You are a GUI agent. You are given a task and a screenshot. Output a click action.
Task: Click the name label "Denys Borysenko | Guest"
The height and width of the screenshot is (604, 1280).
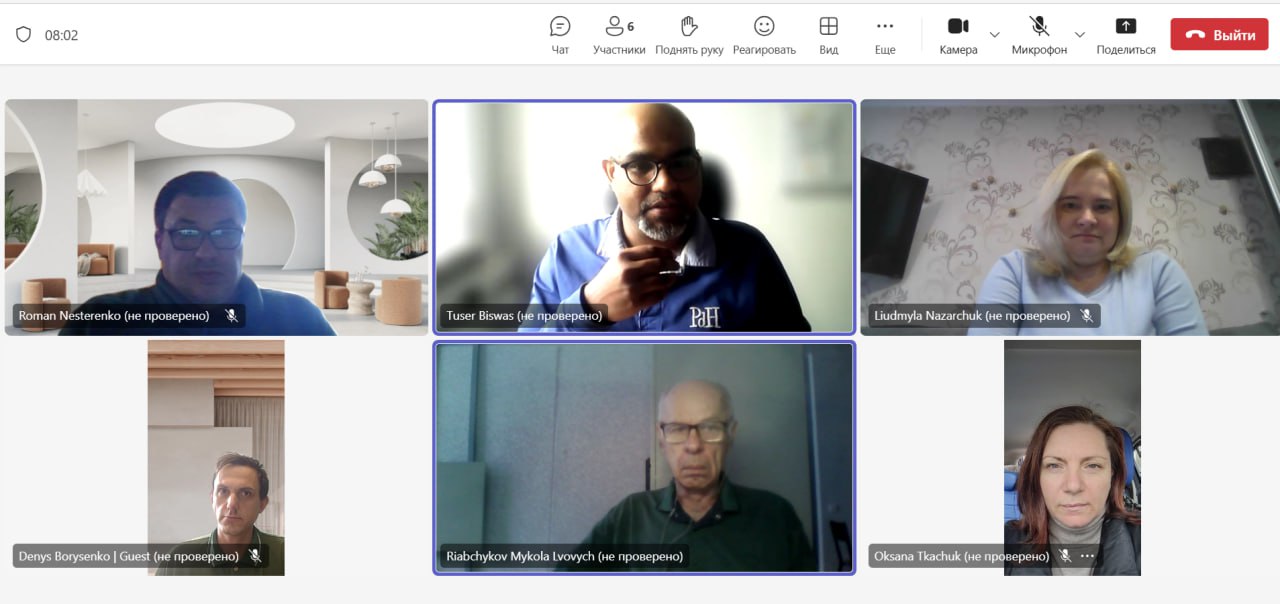pyautogui.click(x=84, y=556)
